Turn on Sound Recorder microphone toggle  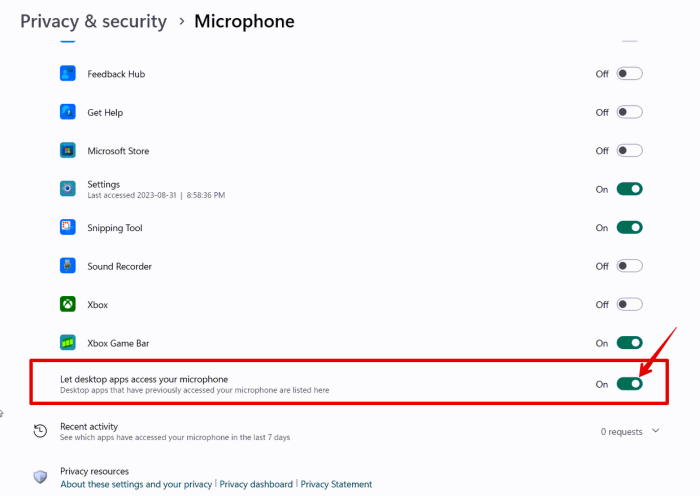629,266
